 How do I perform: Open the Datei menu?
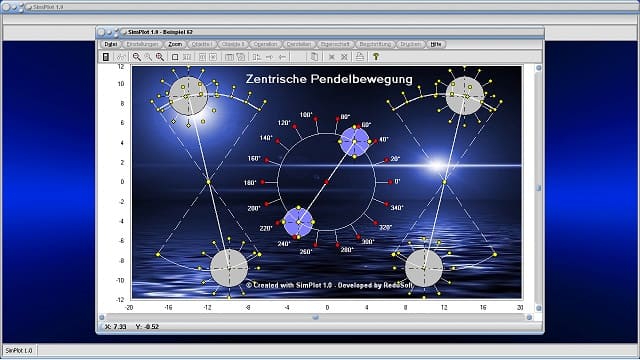(x=111, y=44)
